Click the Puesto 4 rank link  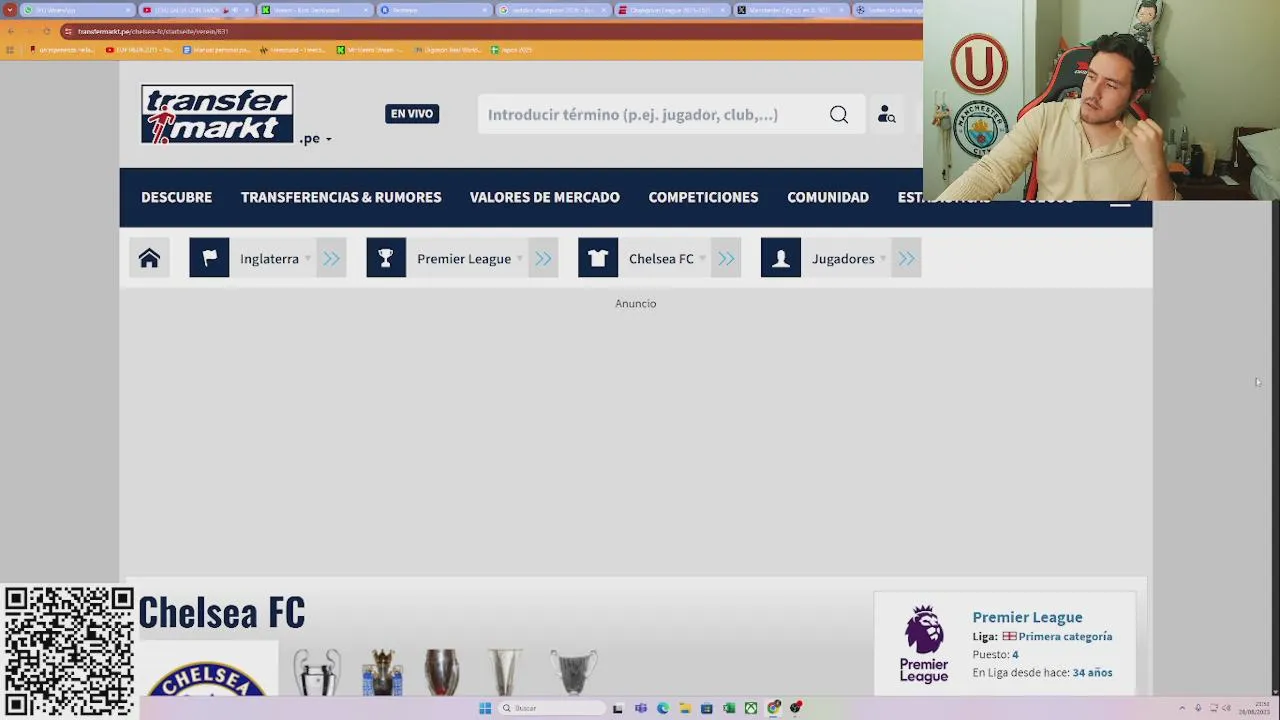pyautogui.click(x=1015, y=654)
